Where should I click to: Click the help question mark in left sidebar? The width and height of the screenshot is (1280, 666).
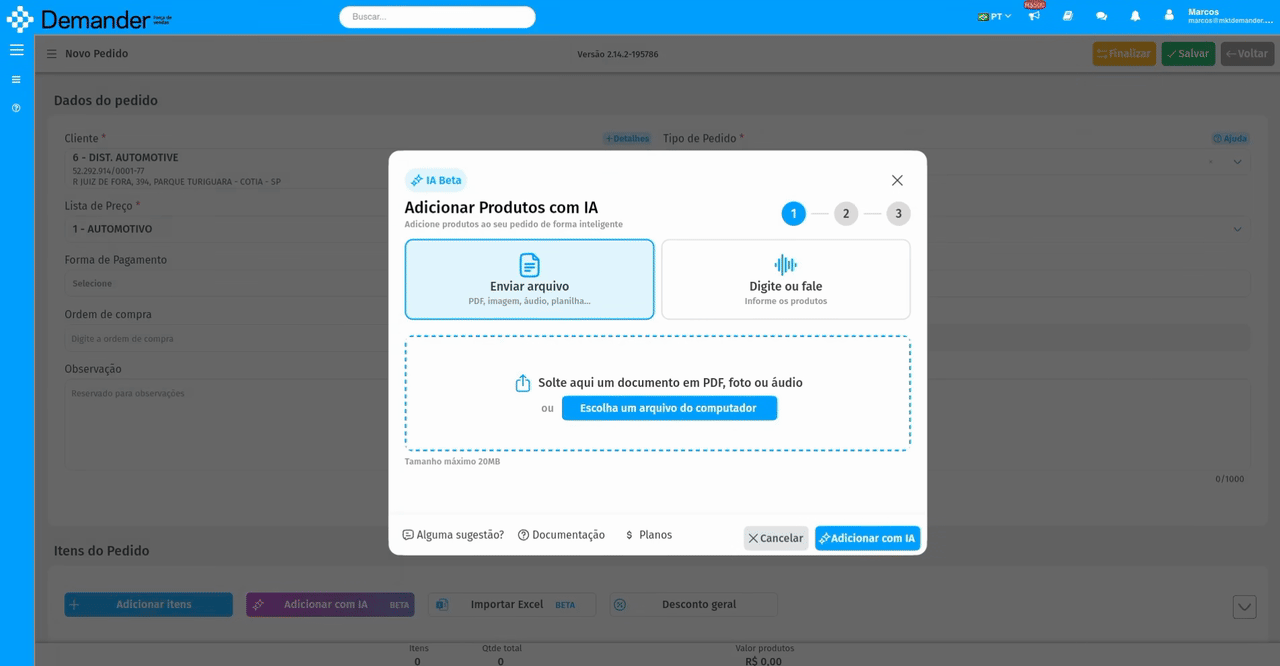click(16, 108)
